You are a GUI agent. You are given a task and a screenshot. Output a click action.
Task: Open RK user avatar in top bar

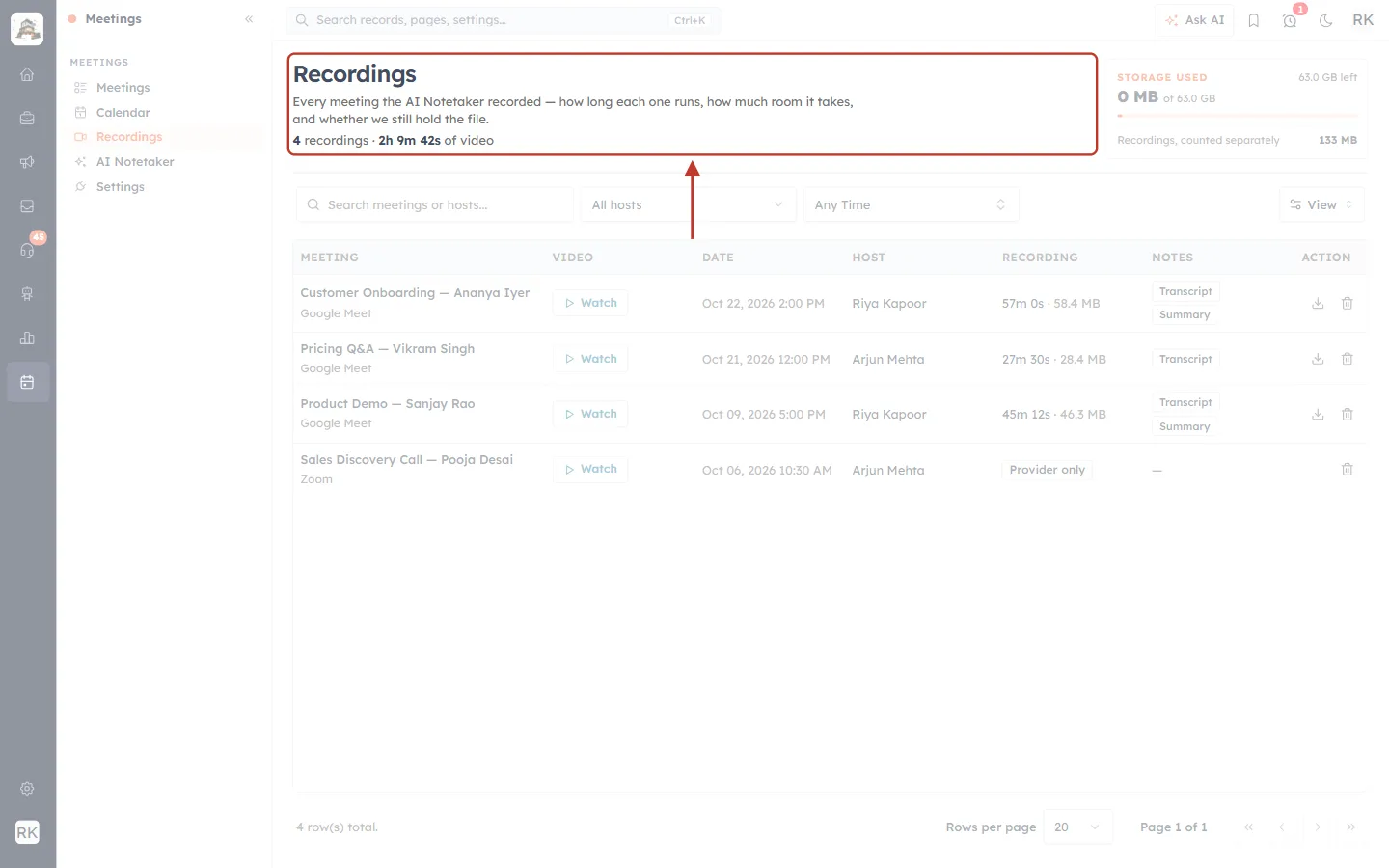(x=1363, y=20)
